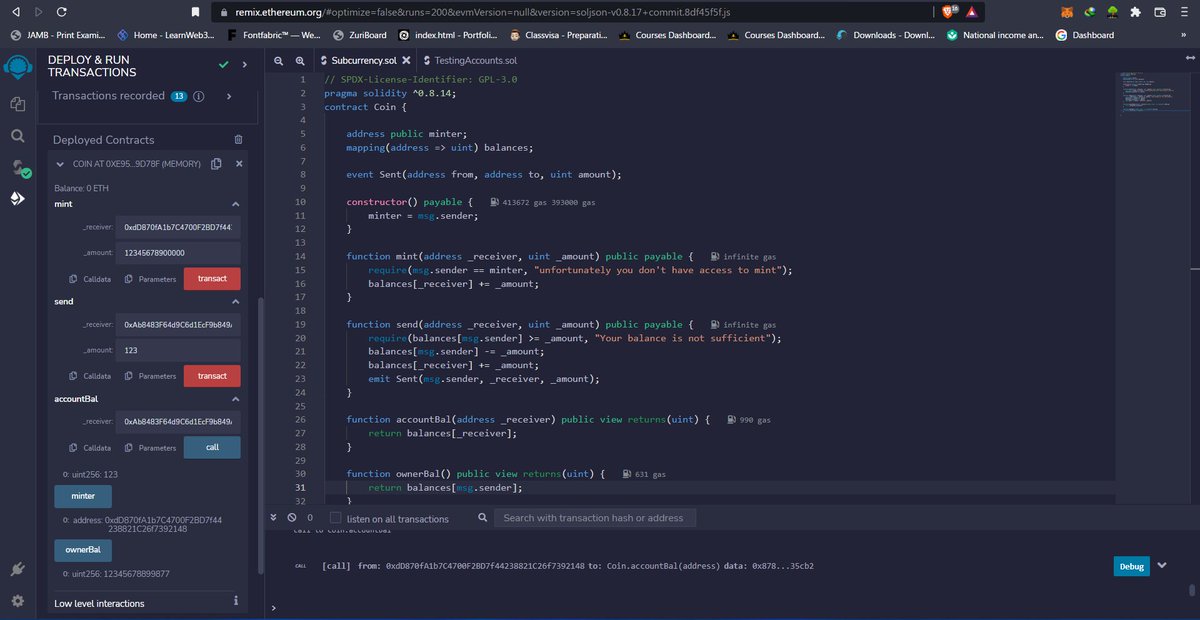The height and width of the screenshot is (620, 1200).
Task: Show more bookmarks overflow chevron
Action: coord(1184,35)
